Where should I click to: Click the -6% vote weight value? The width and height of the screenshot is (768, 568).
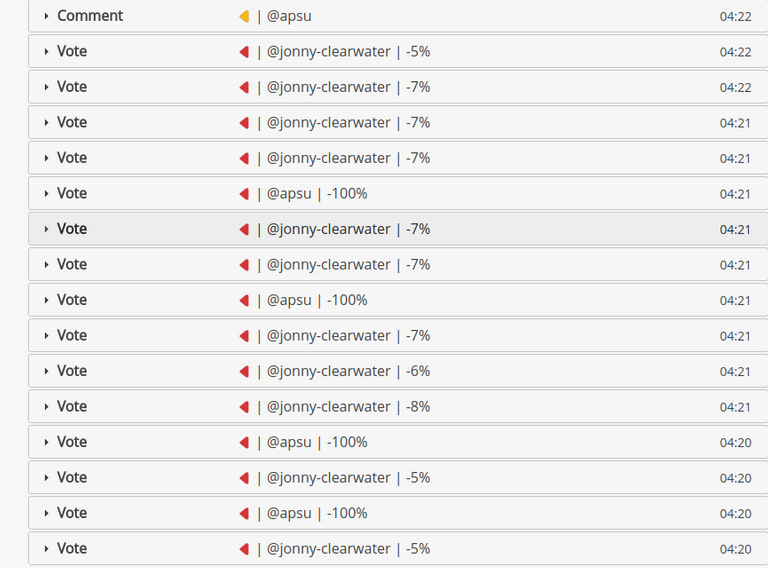point(418,371)
